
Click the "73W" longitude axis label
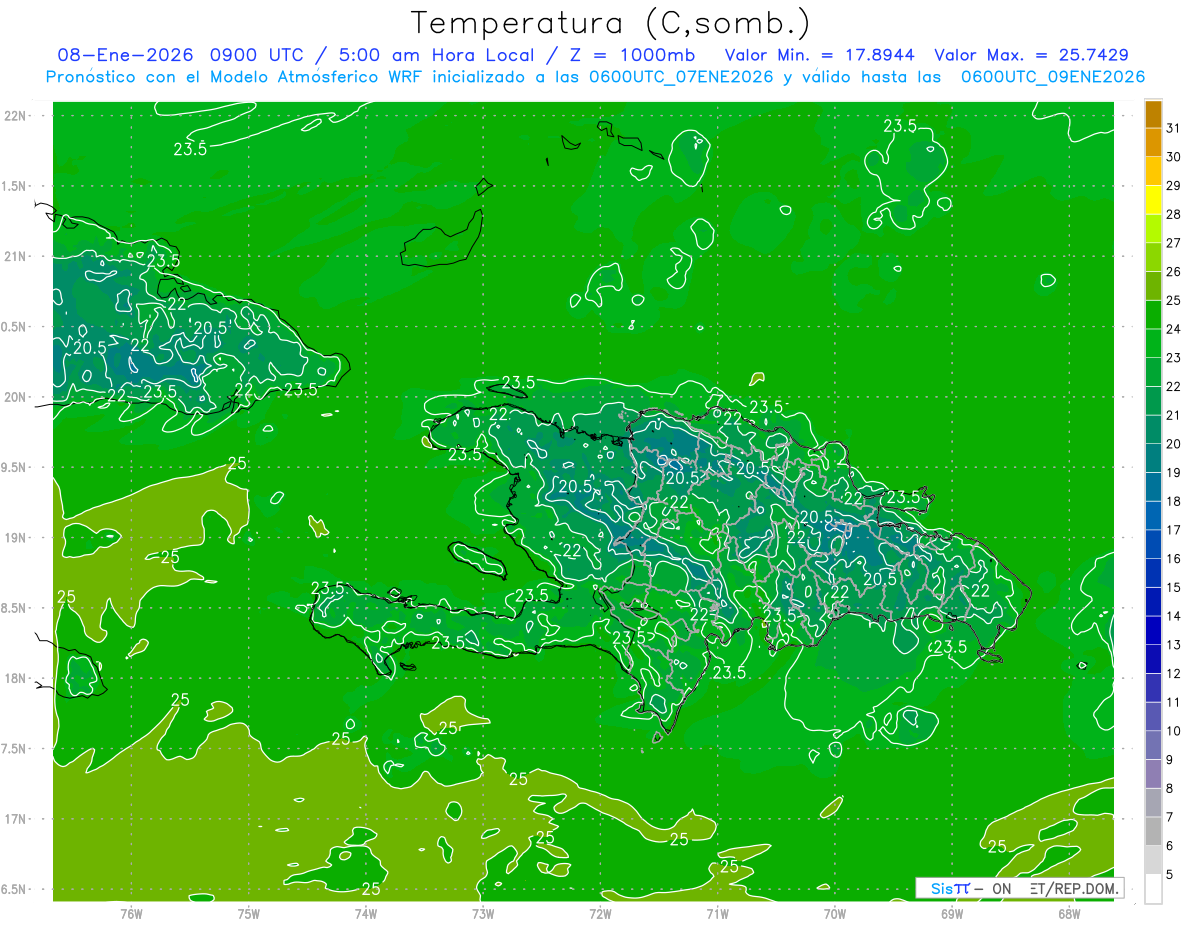[483, 914]
